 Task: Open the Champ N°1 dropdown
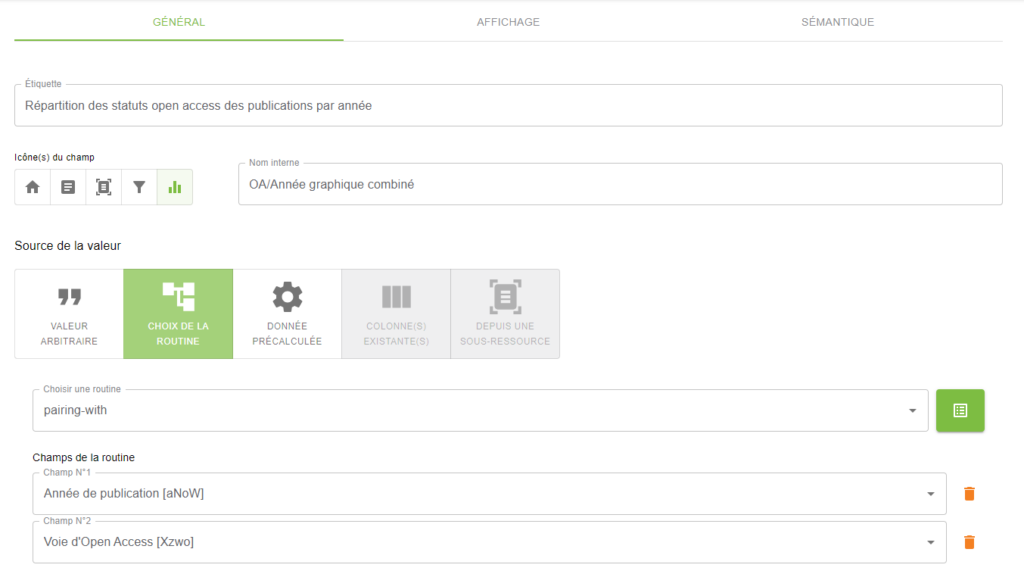[489, 494]
